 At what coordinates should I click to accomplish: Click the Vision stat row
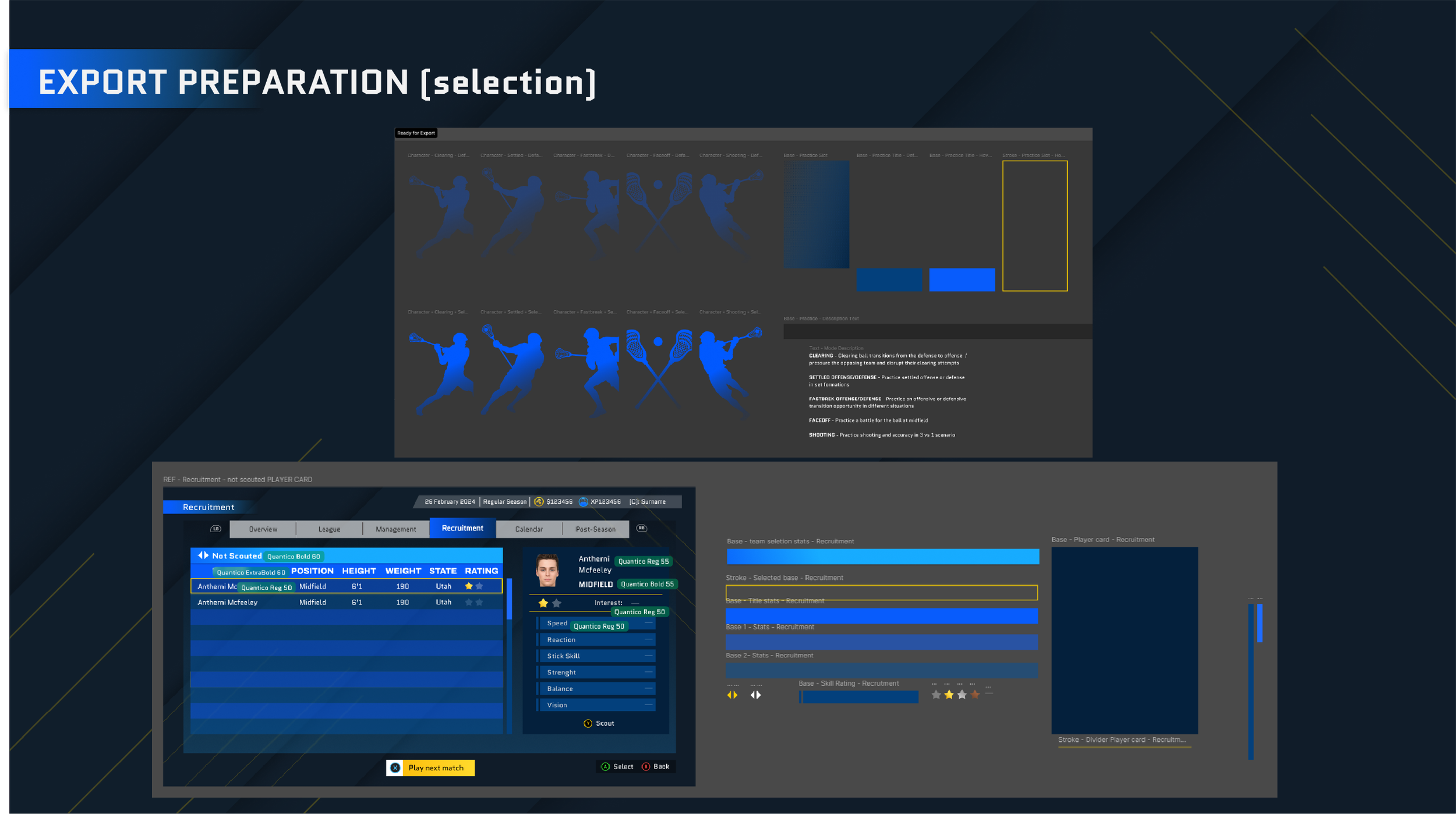coord(596,705)
